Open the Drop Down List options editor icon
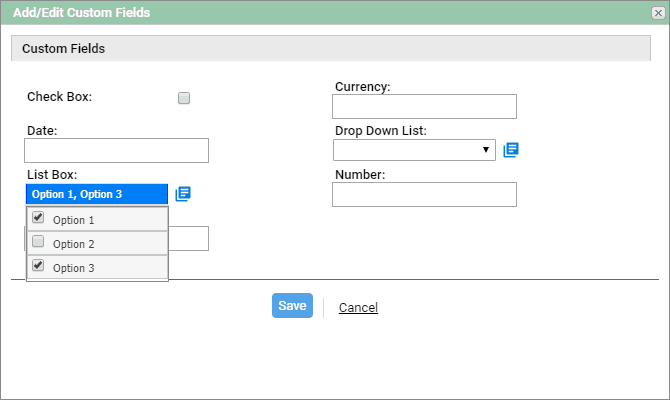 pyautogui.click(x=511, y=150)
